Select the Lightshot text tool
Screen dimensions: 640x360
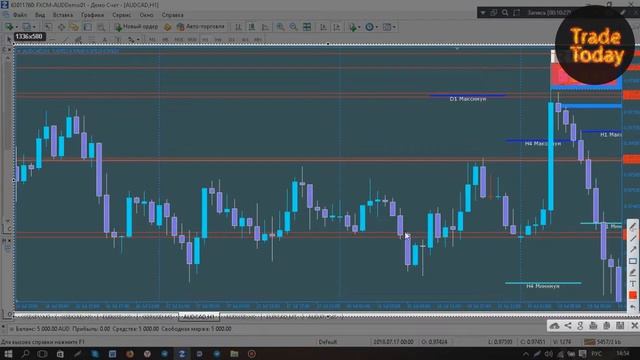(633, 284)
